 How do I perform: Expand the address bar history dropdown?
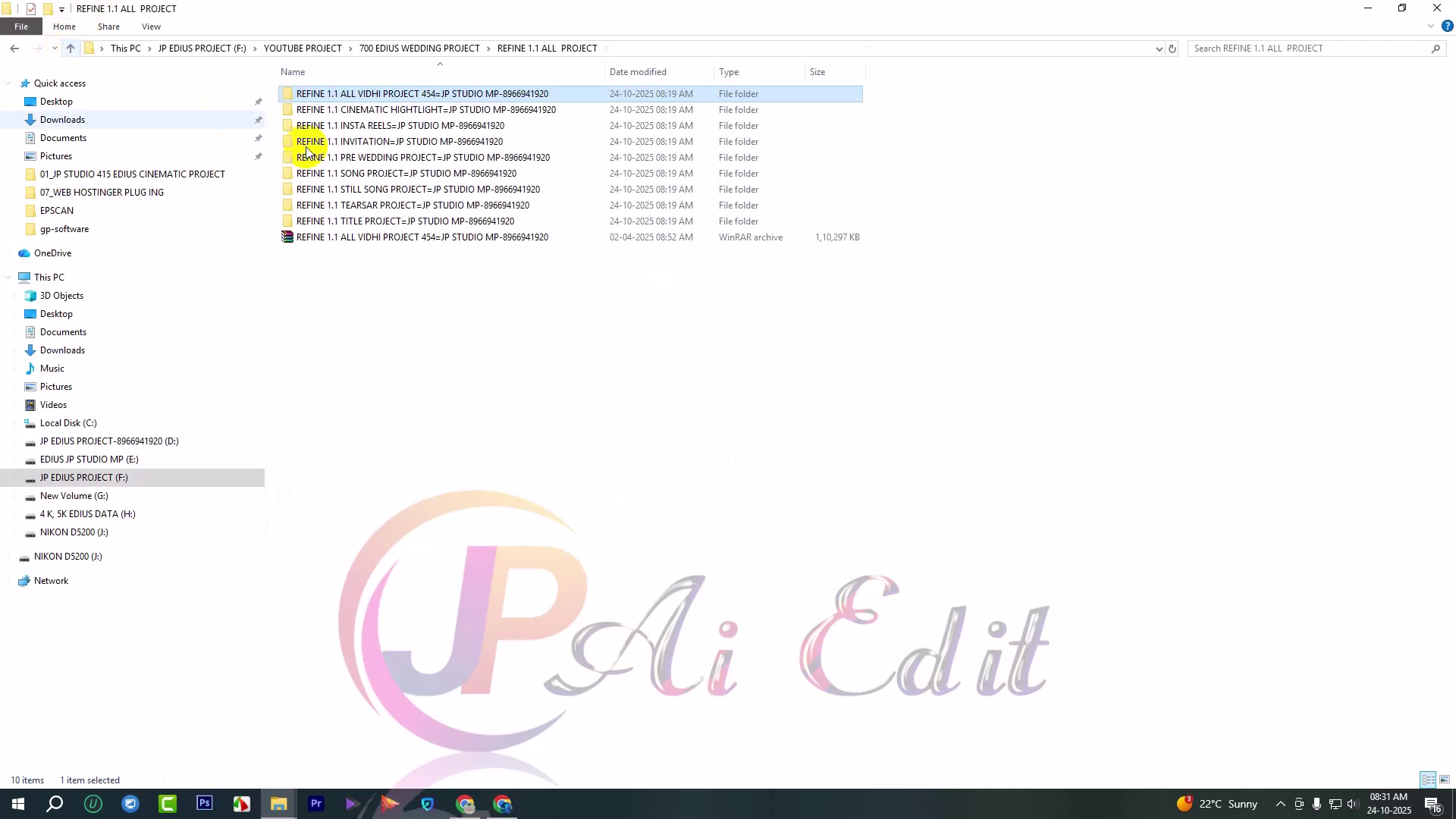pos(1159,49)
